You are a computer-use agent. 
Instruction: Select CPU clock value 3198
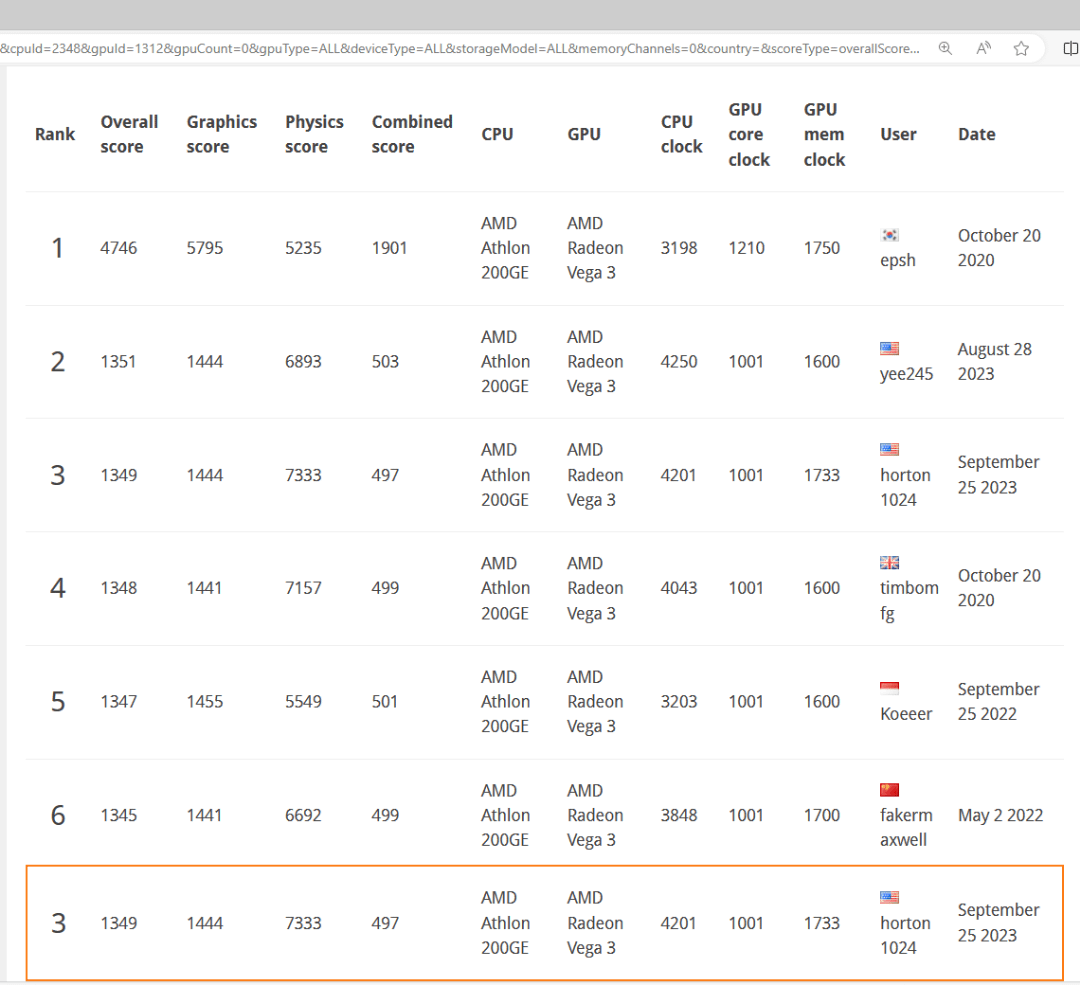click(678, 248)
